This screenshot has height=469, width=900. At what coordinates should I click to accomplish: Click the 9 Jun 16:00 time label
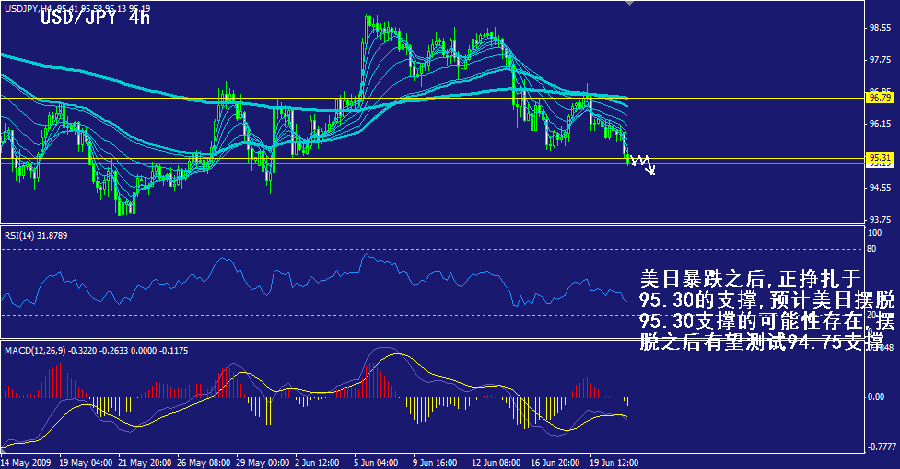pyautogui.click(x=435, y=463)
